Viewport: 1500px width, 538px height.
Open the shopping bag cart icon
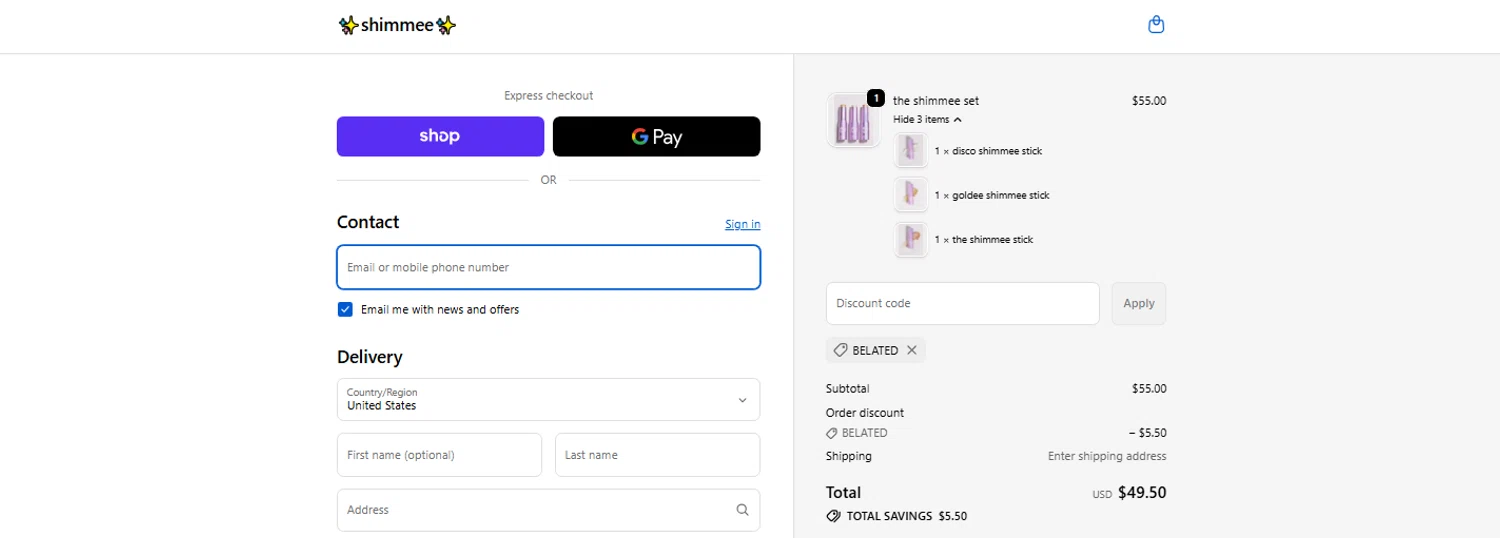(x=1156, y=25)
